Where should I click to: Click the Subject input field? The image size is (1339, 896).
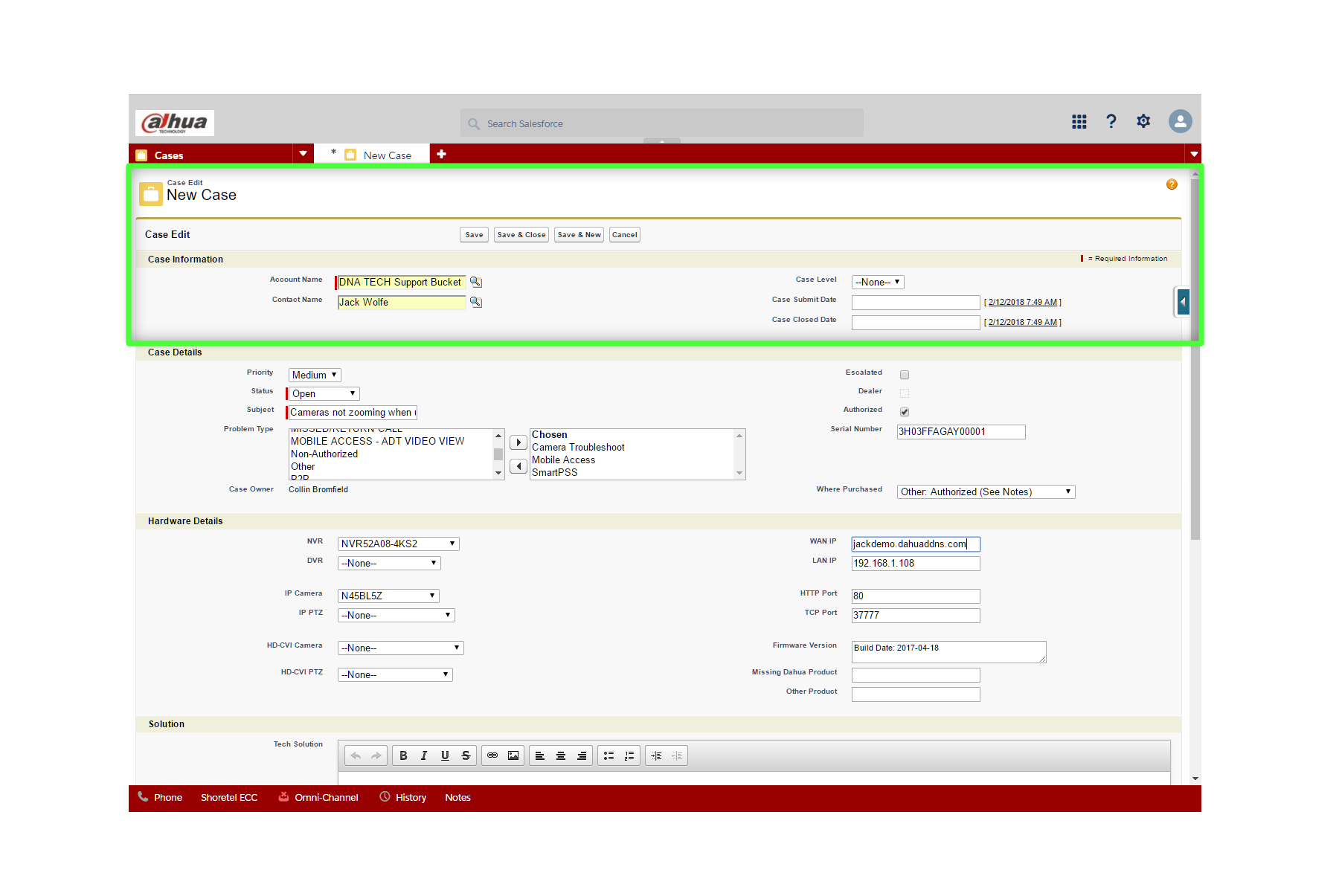tap(353, 412)
